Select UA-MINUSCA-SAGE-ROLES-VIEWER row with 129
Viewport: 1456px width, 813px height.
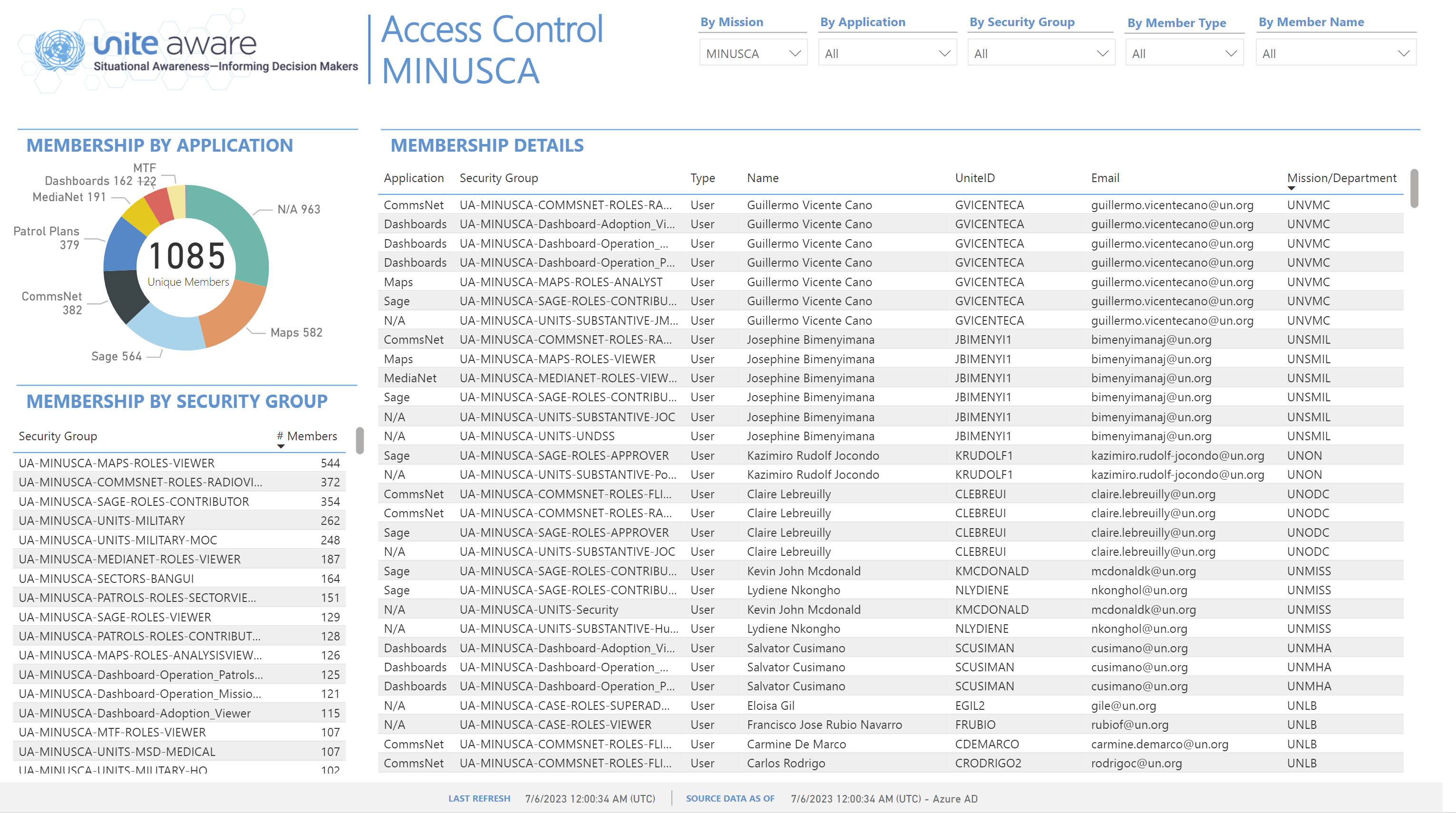(179, 618)
